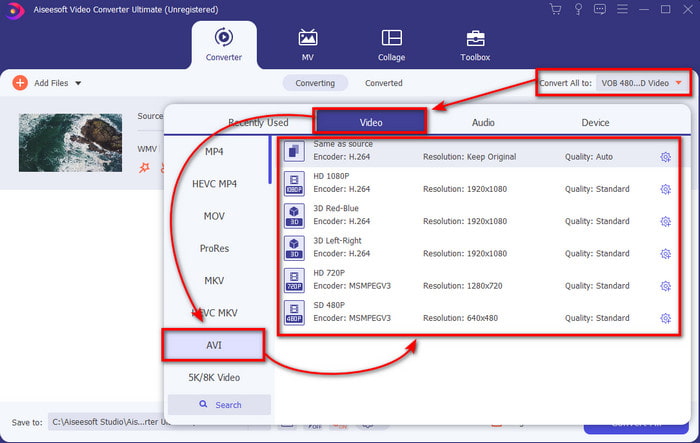Choose 5K/8K Video format
Viewport: 700px width, 443px height.
pos(214,378)
